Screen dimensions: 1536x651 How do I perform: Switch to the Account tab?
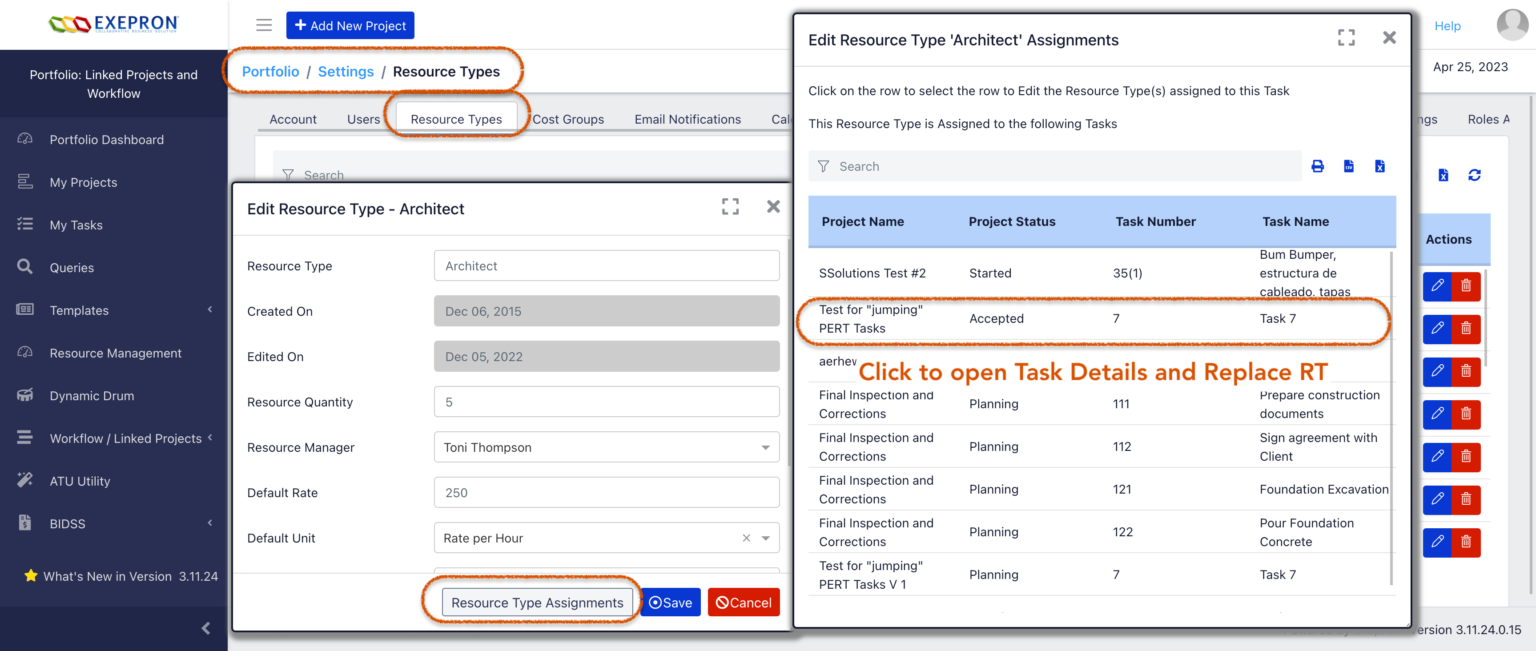tap(293, 119)
